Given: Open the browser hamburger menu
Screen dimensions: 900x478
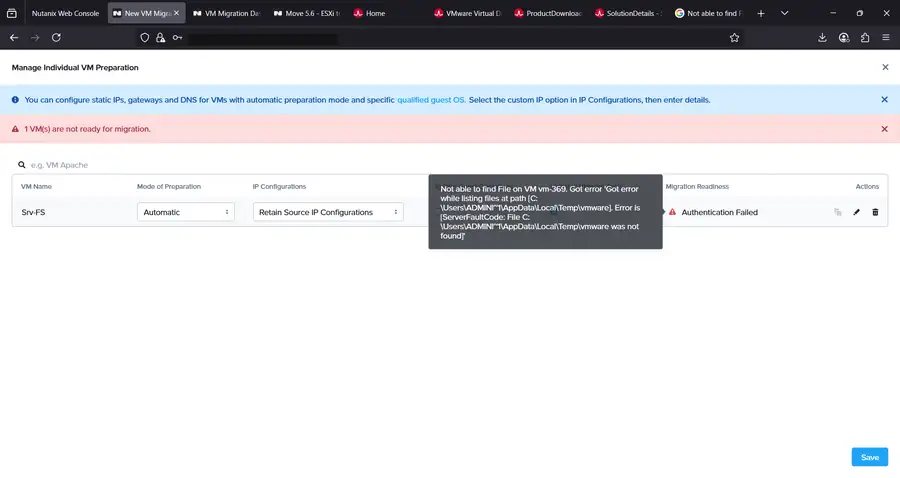Looking at the screenshot, I should pos(886,37).
